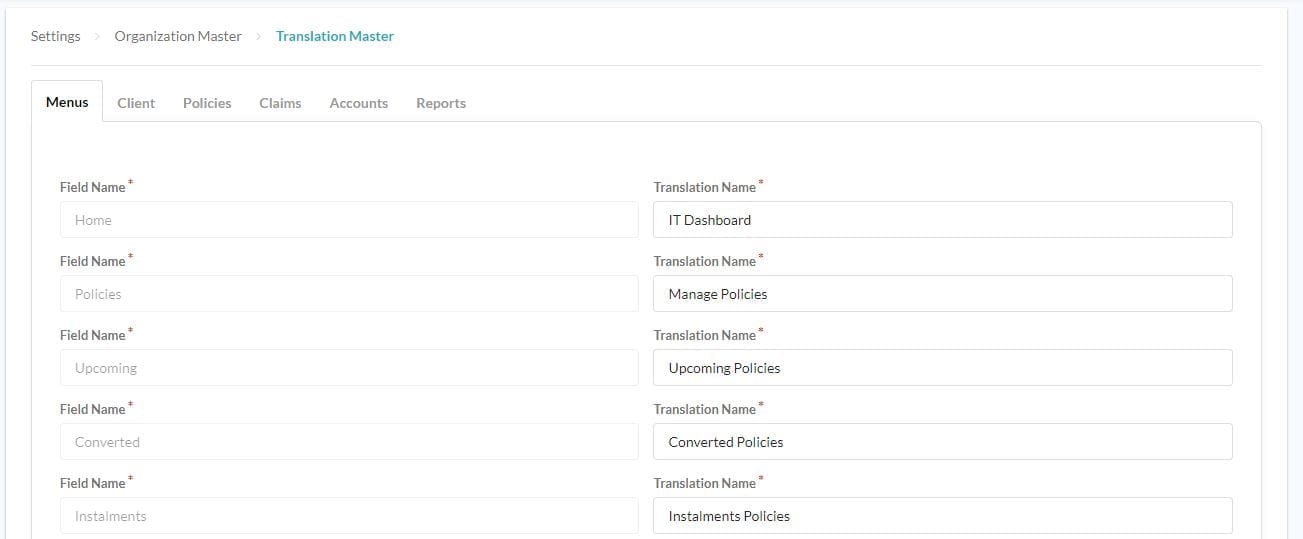The width and height of the screenshot is (1303, 539).
Task: Edit the Manage Policies translation field
Action: click(942, 294)
